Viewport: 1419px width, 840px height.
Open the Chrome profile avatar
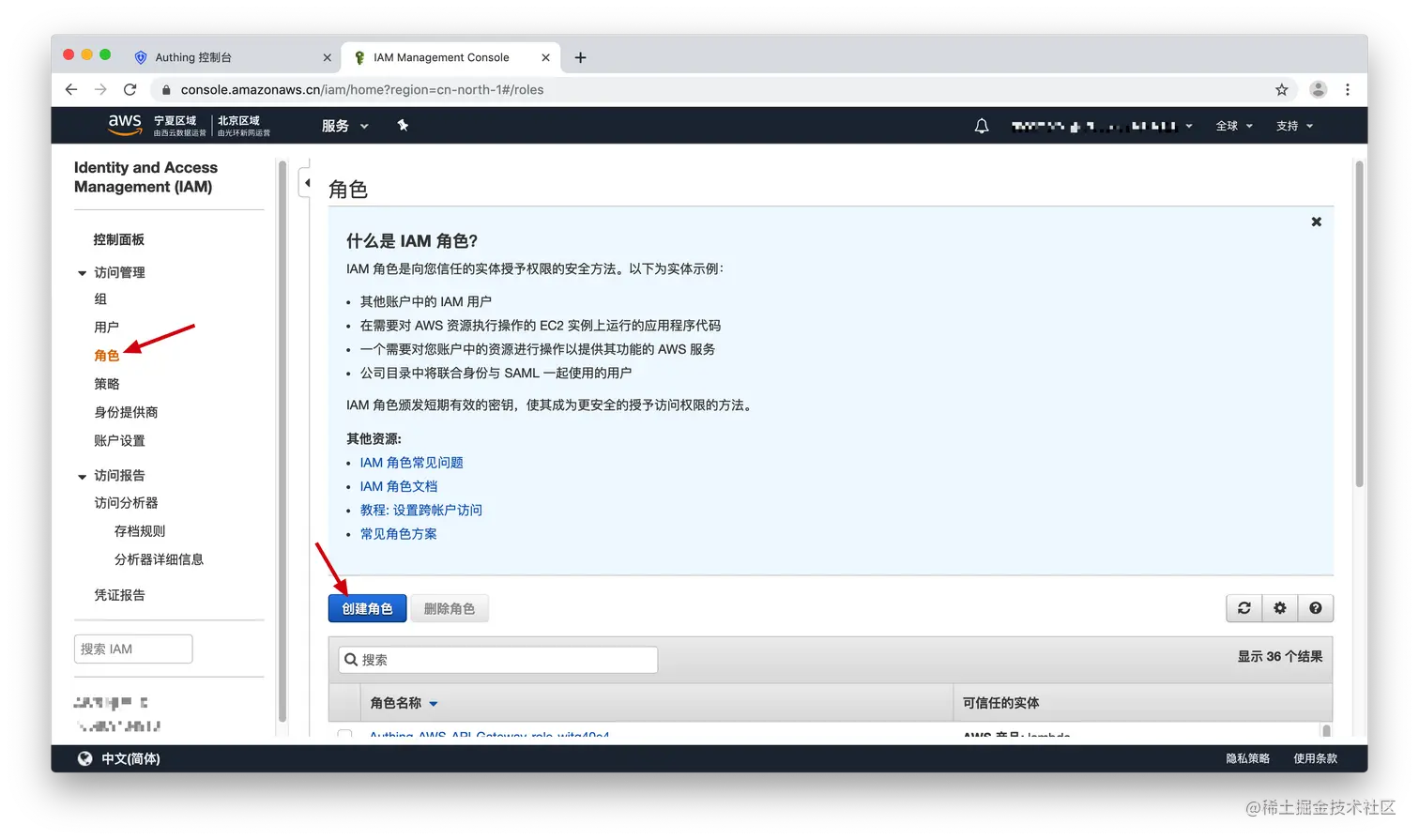(x=1319, y=89)
